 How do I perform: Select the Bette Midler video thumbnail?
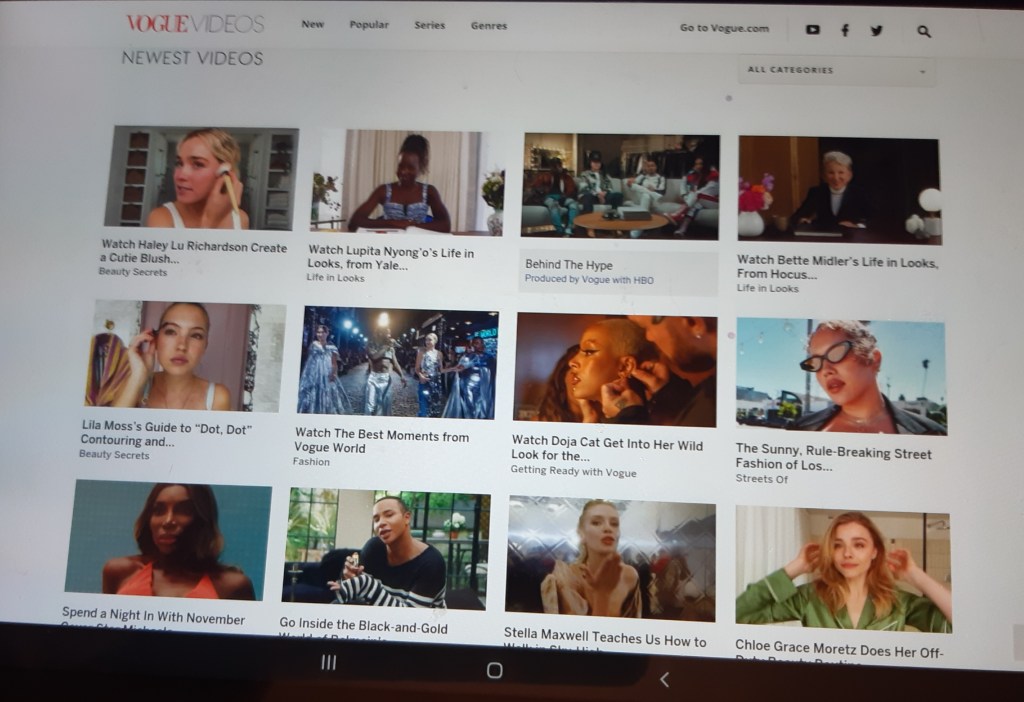[x=838, y=190]
